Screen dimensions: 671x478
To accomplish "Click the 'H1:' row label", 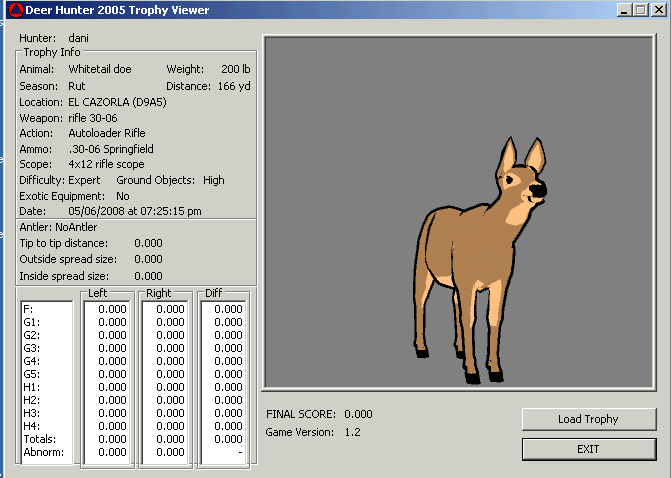I will [32, 387].
